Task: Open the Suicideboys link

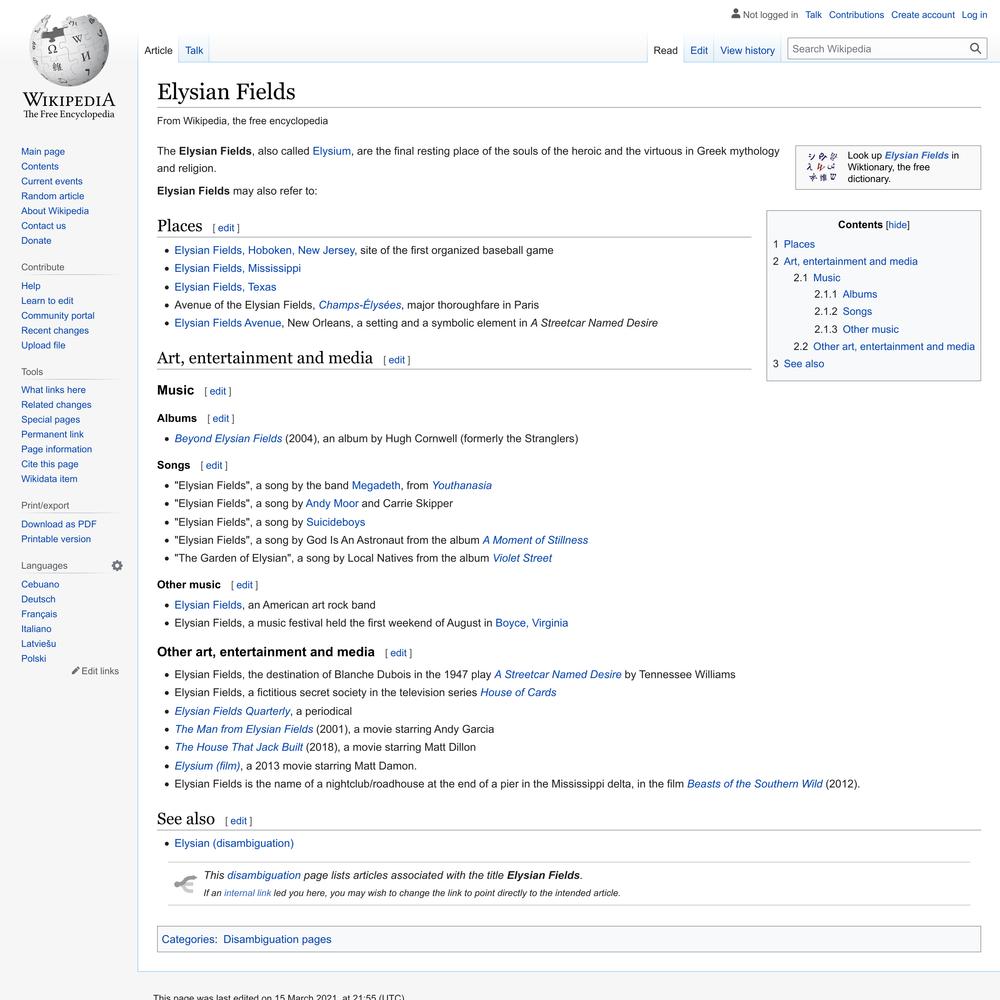Action: tap(335, 522)
